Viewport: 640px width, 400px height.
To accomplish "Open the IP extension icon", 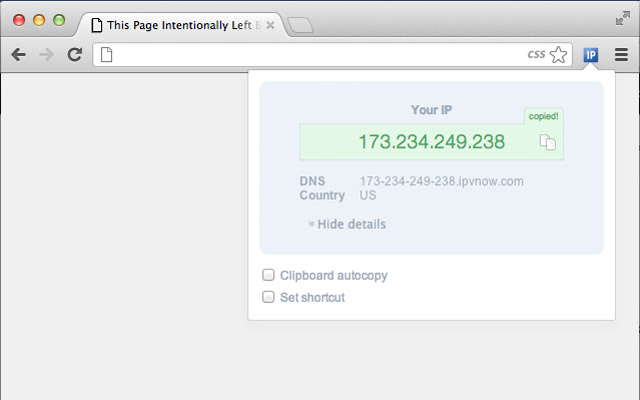I will point(591,54).
